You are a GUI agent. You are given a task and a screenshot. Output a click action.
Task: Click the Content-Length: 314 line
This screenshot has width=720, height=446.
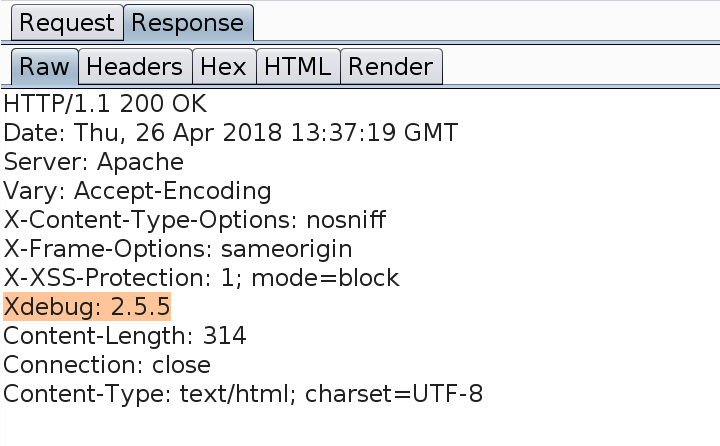tap(125, 335)
